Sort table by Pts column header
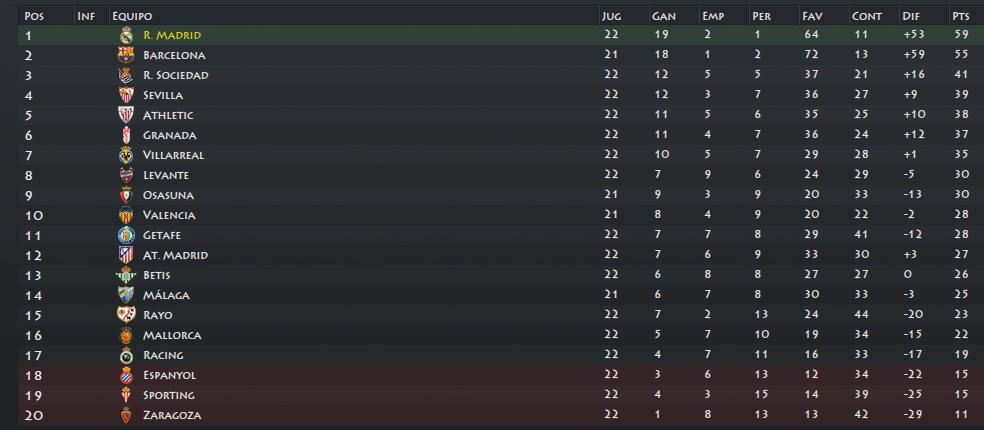This screenshot has height=430, width=984. pos(961,16)
